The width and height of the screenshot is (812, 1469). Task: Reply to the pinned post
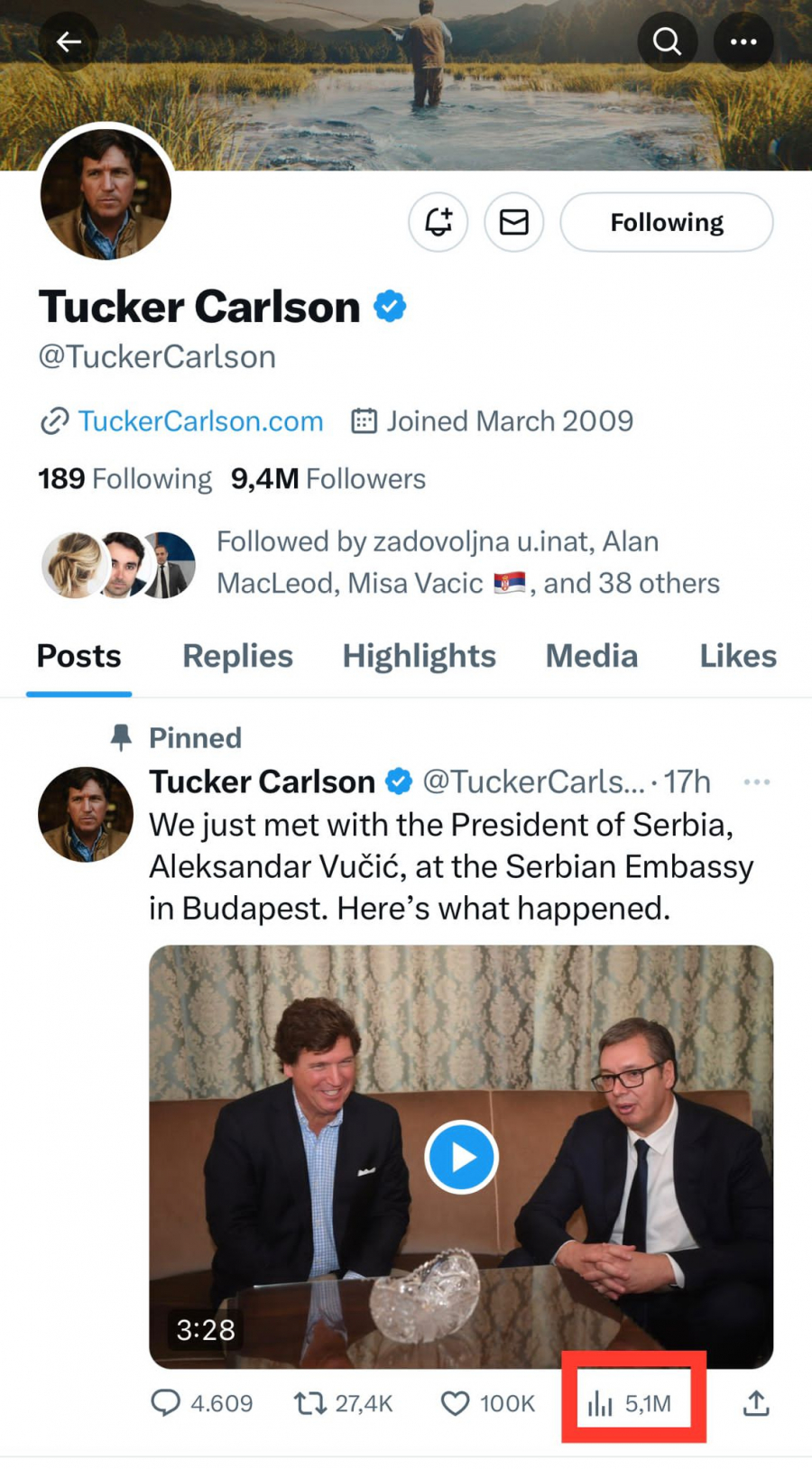[166, 1403]
